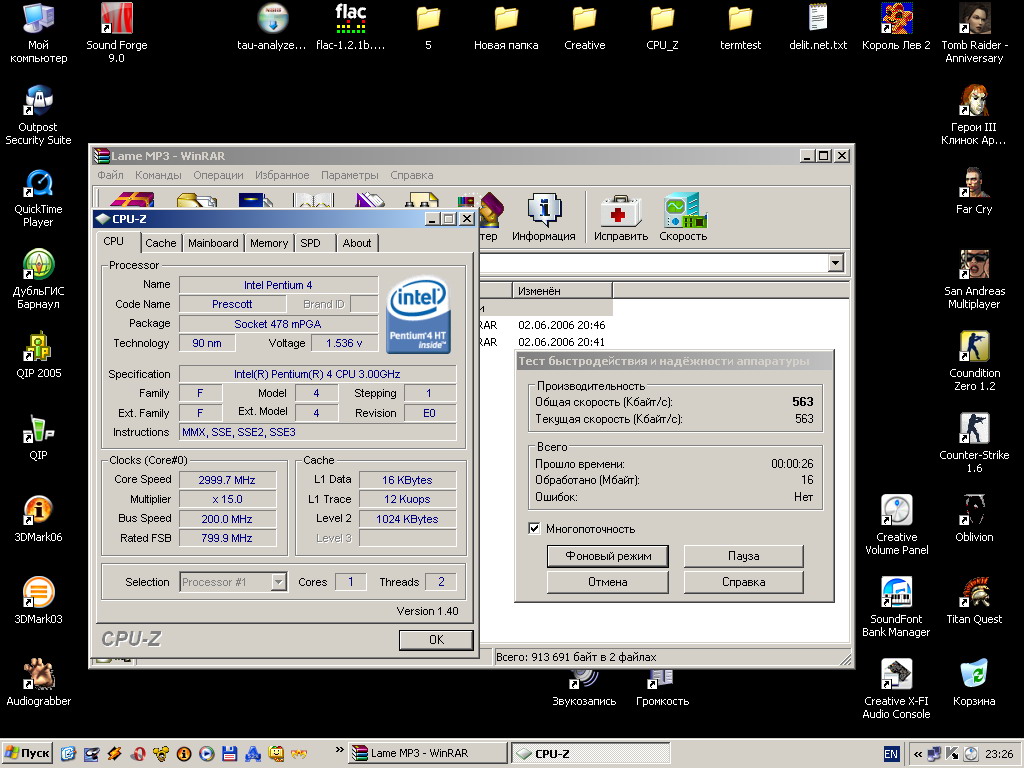This screenshot has width=1024, height=768.
Task: Select the QIP 2005 desktop shortcut
Action: point(39,355)
